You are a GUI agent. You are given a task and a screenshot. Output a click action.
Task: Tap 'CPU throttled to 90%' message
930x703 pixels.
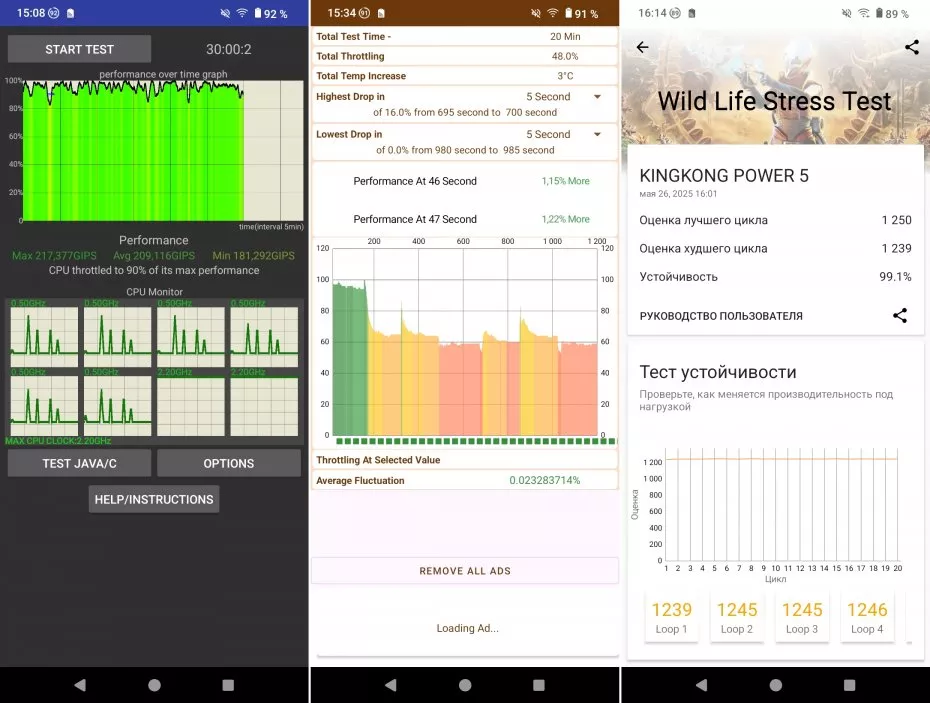[x=154, y=271]
